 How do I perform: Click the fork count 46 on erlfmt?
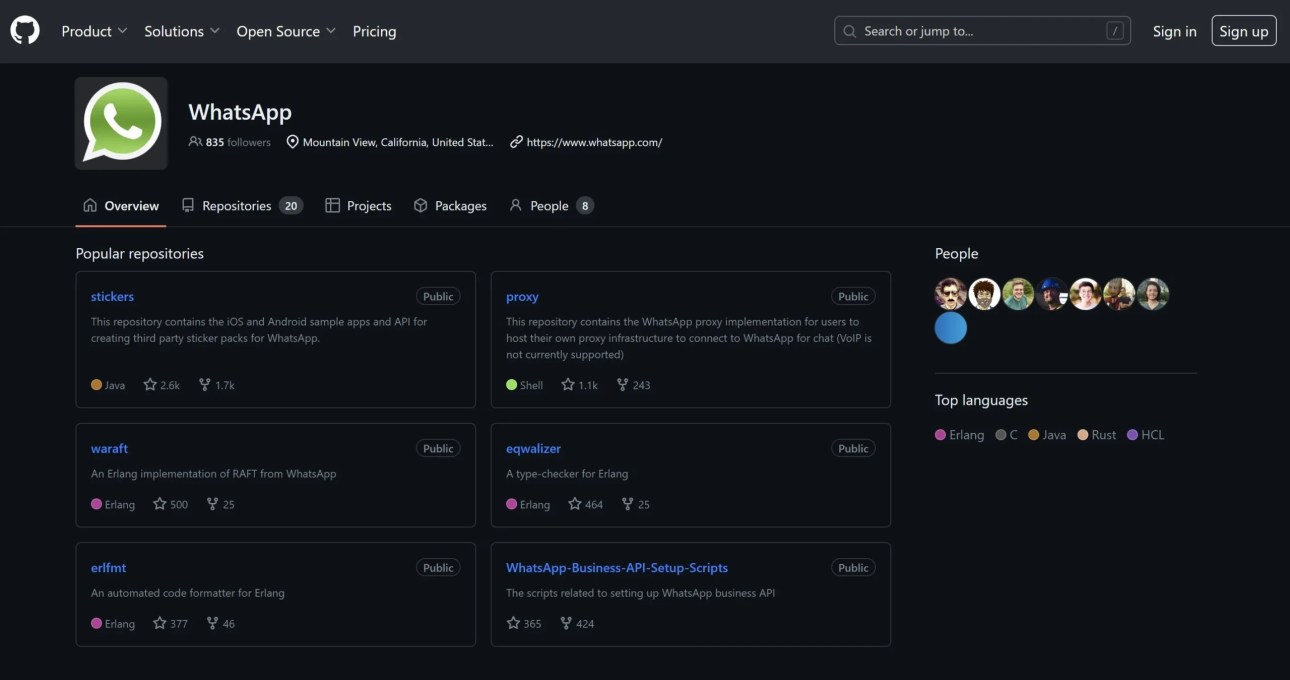click(221, 623)
